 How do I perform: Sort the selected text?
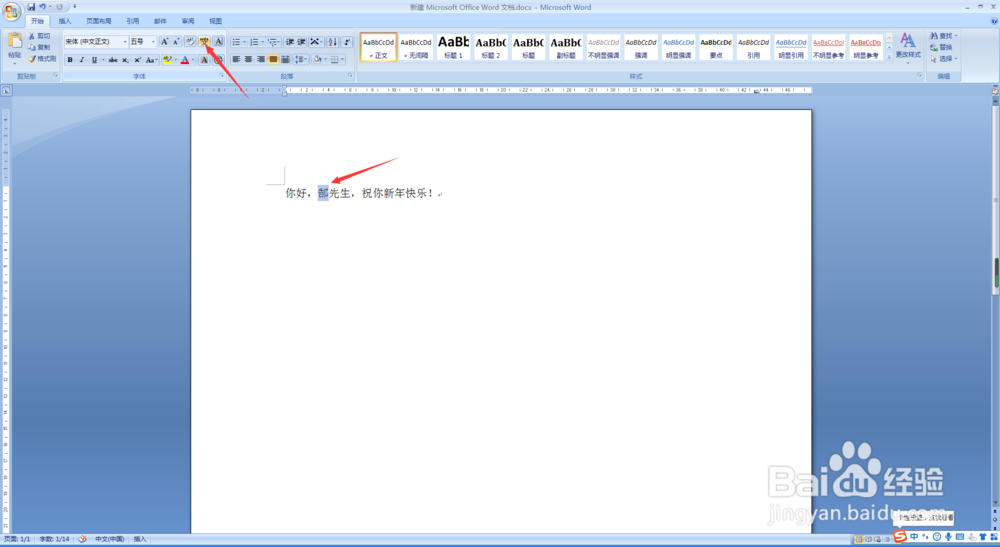click(x=332, y=41)
